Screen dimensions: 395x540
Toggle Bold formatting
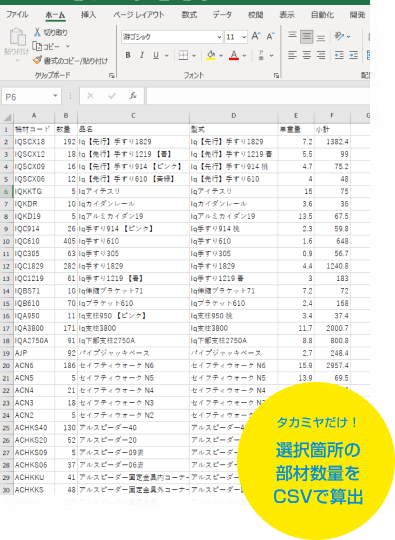tap(128, 55)
